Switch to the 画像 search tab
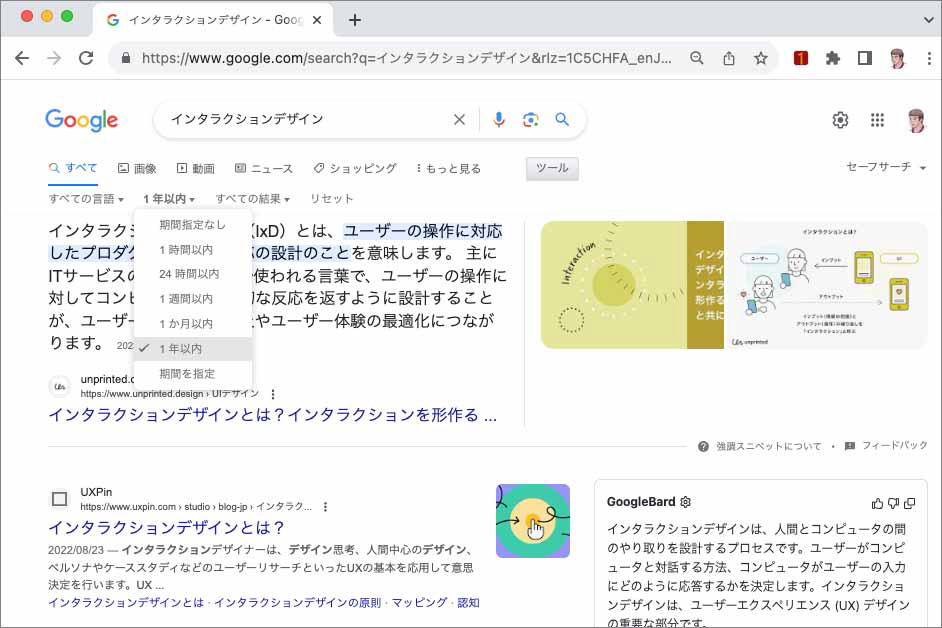The height and width of the screenshot is (628, 942). 140,168
